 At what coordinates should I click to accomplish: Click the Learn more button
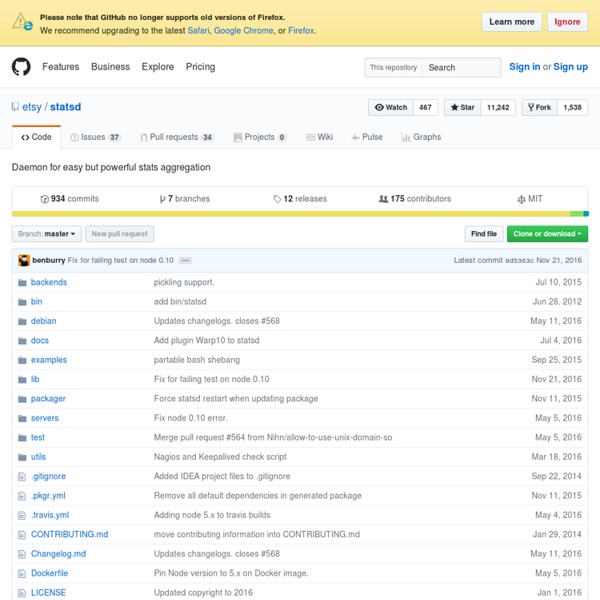[512, 22]
